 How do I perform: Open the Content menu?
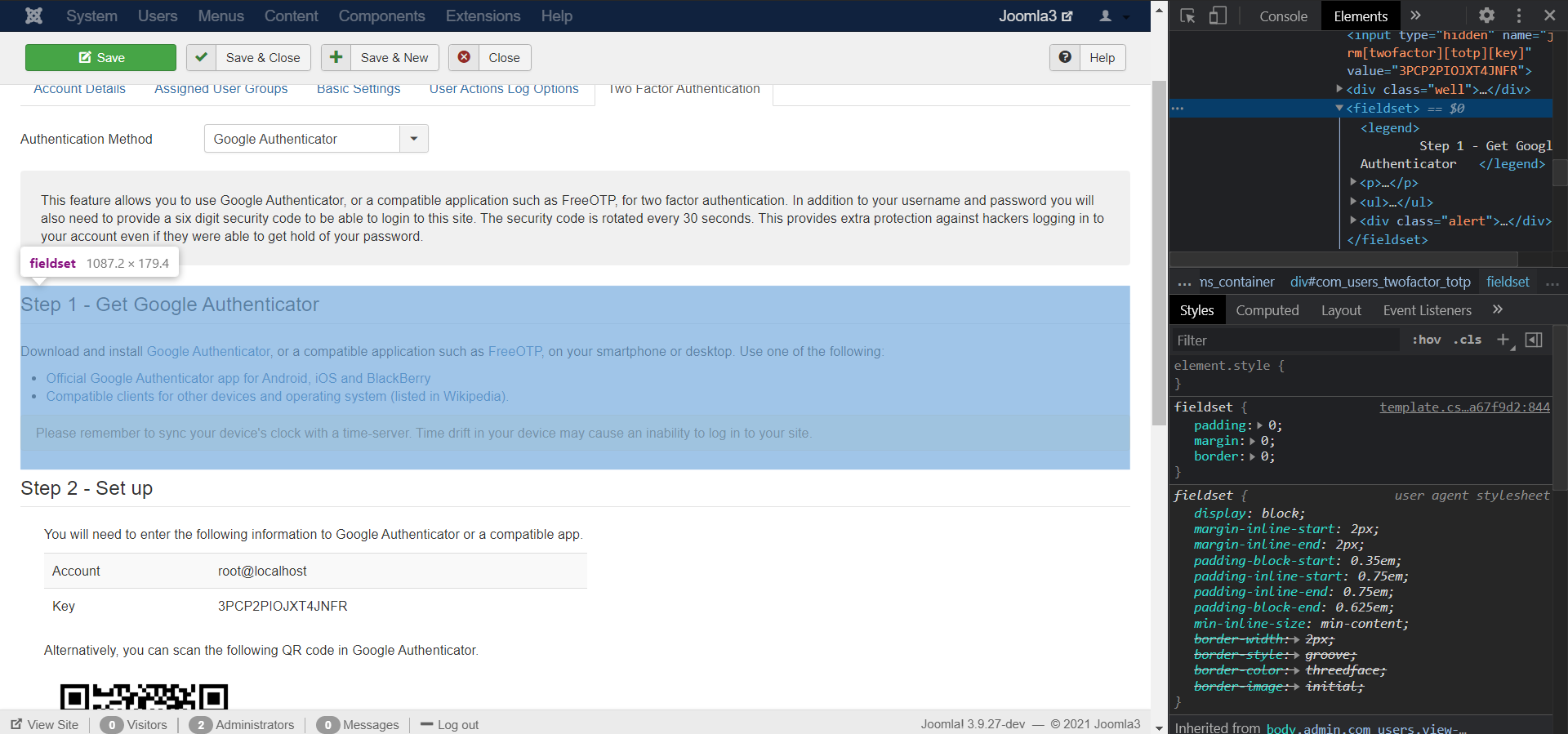click(x=291, y=16)
